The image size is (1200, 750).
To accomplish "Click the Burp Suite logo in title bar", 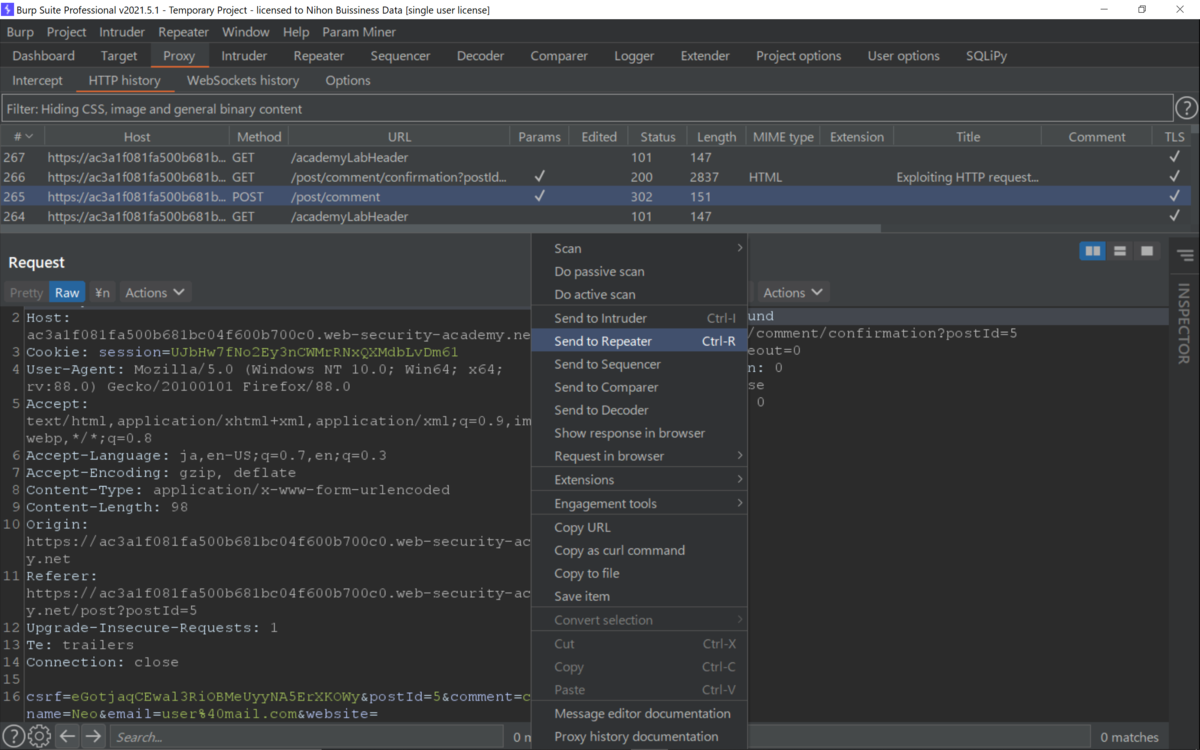I will coord(9,9).
